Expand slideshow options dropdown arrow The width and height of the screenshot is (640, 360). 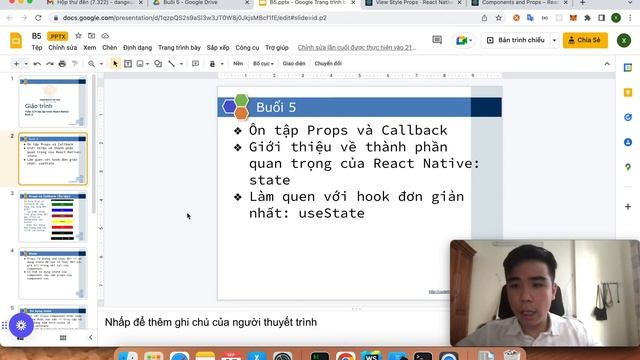coord(554,40)
